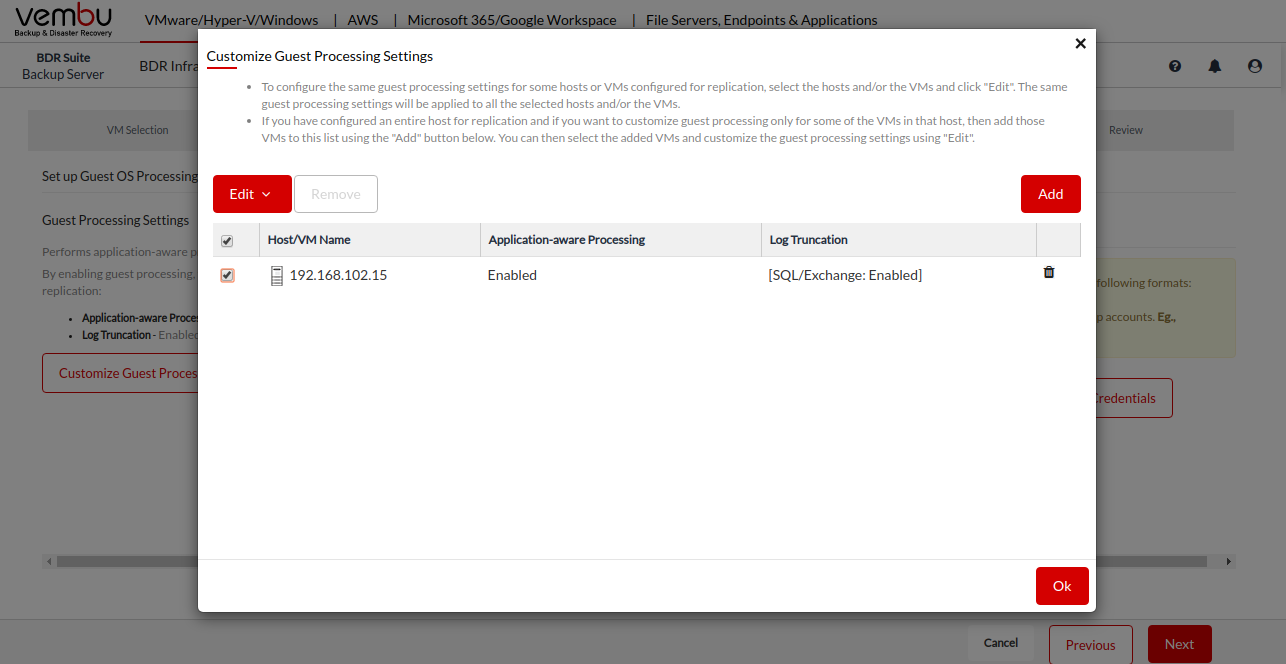Open the notifications bell icon
Image resolution: width=1286 pixels, height=664 pixels.
[x=1215, y=66]
